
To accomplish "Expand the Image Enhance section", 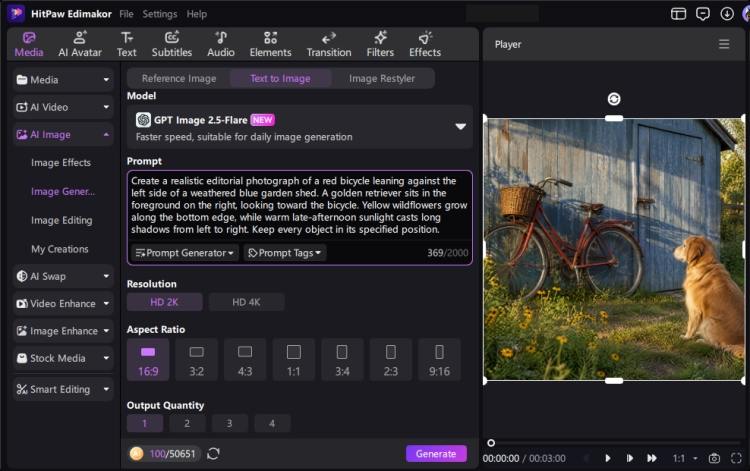I will (x=63, y=331).
